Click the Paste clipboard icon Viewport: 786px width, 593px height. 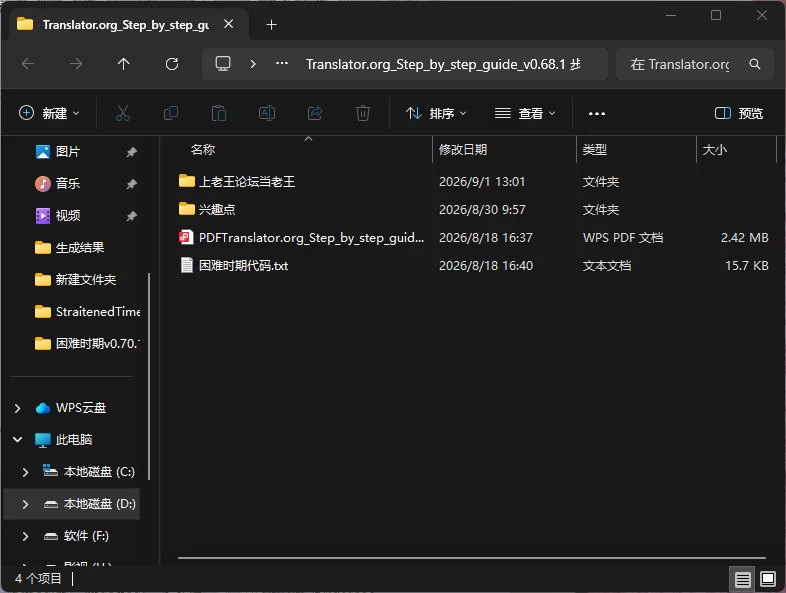[219, 113]
